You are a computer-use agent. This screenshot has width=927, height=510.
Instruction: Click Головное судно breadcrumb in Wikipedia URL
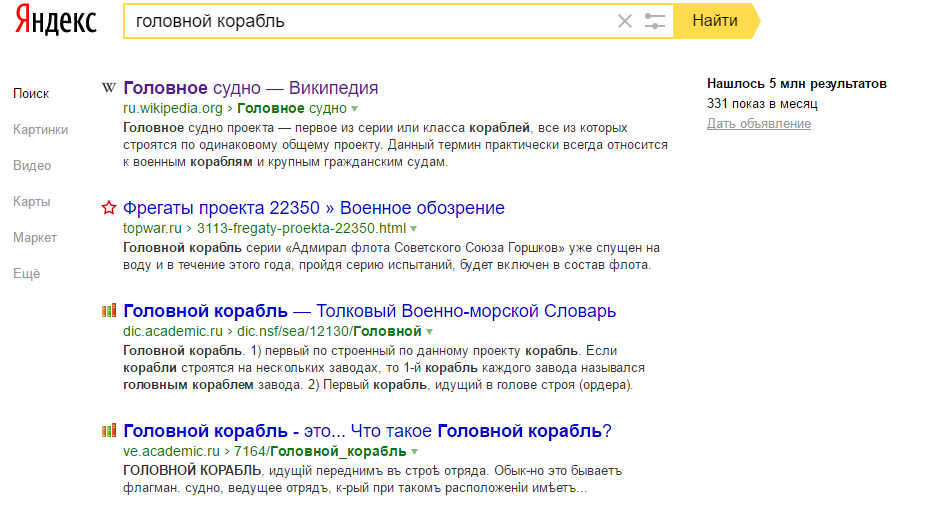[x=291, y=108]
